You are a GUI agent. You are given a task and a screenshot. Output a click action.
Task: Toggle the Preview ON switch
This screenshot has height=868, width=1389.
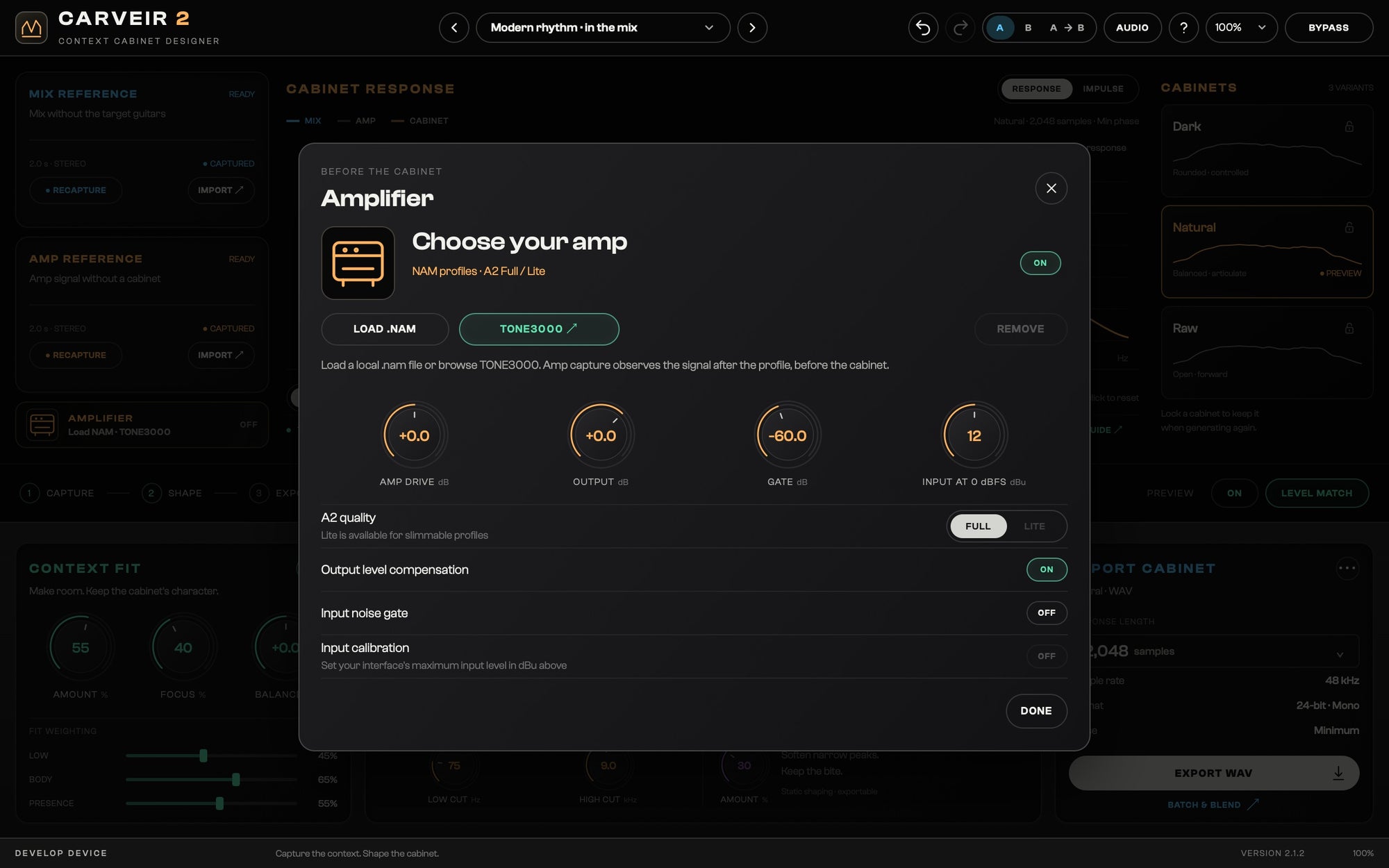click(x=1234, y=493)
